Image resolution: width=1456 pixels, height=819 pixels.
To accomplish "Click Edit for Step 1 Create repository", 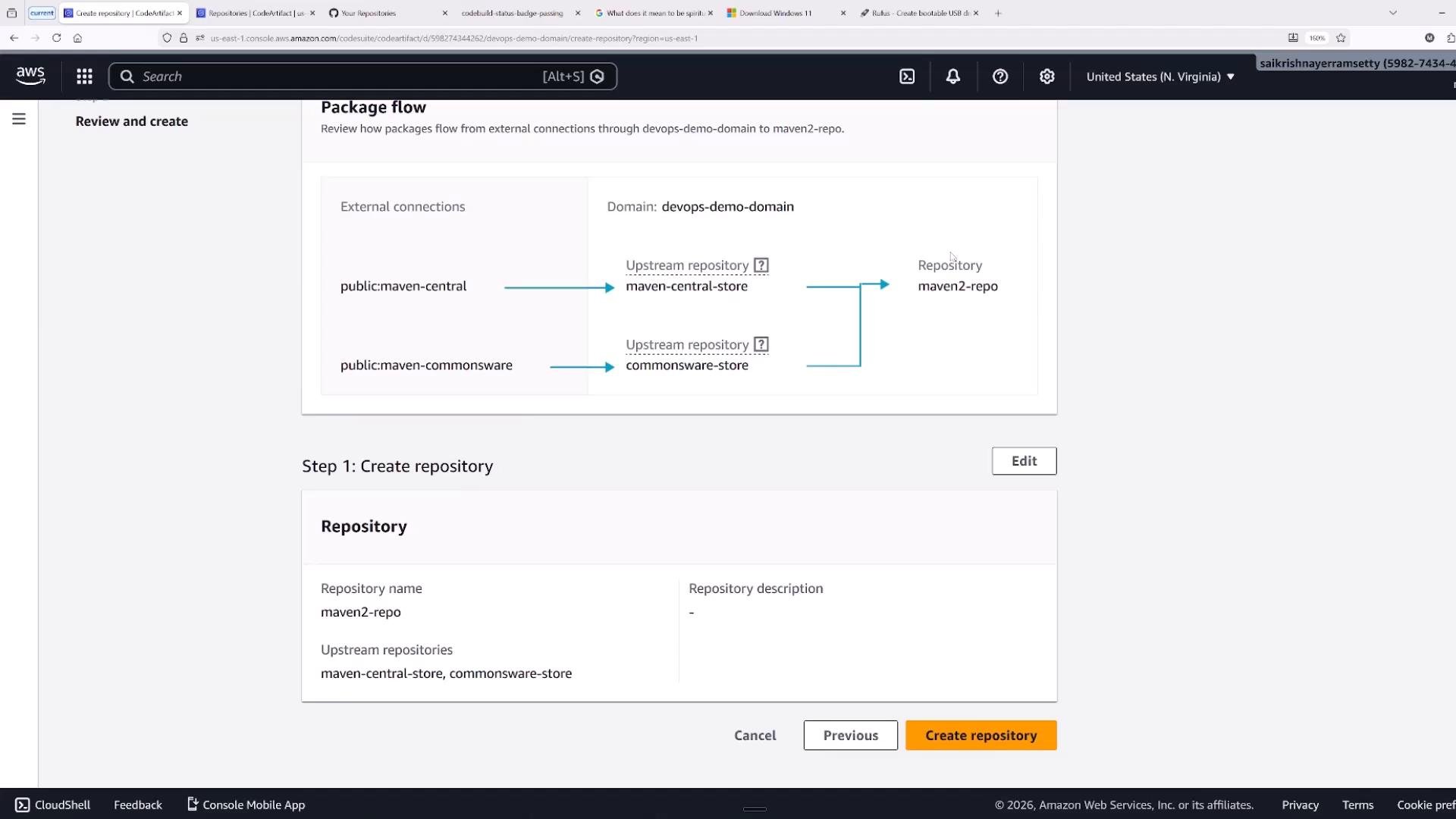I will pyautogui.click(x=1024, y=461).
